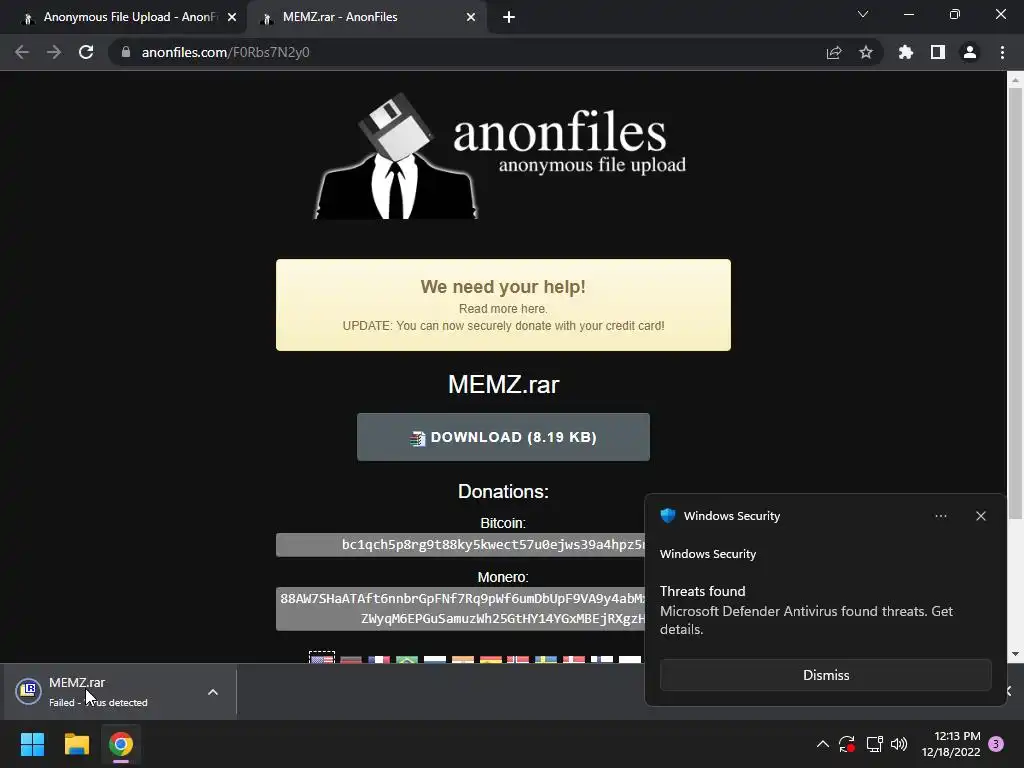Click the scrollbar down arrow
The height and width of the screenshot is (768, 1024).
1015,654
